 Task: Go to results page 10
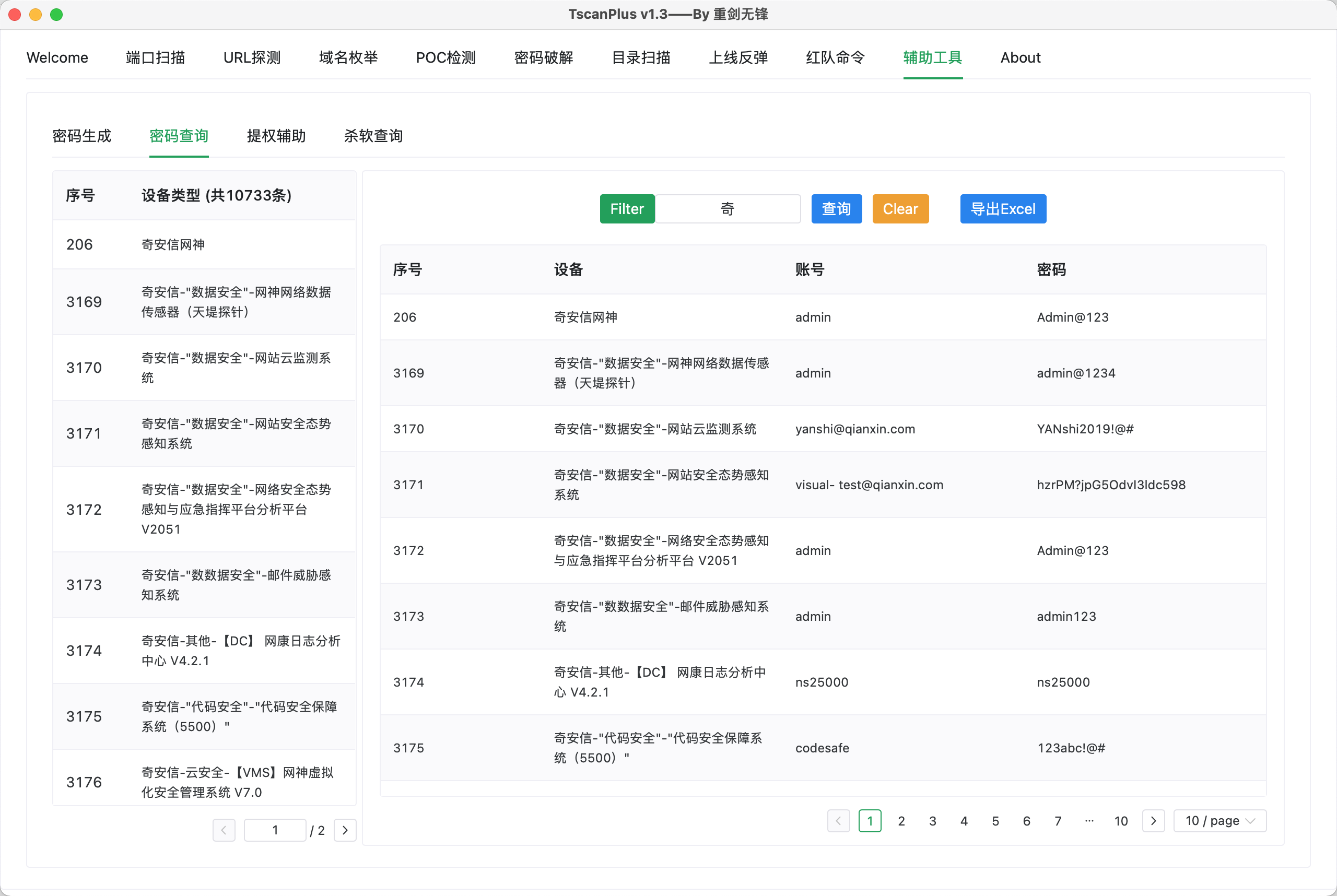coord(1120,821)
